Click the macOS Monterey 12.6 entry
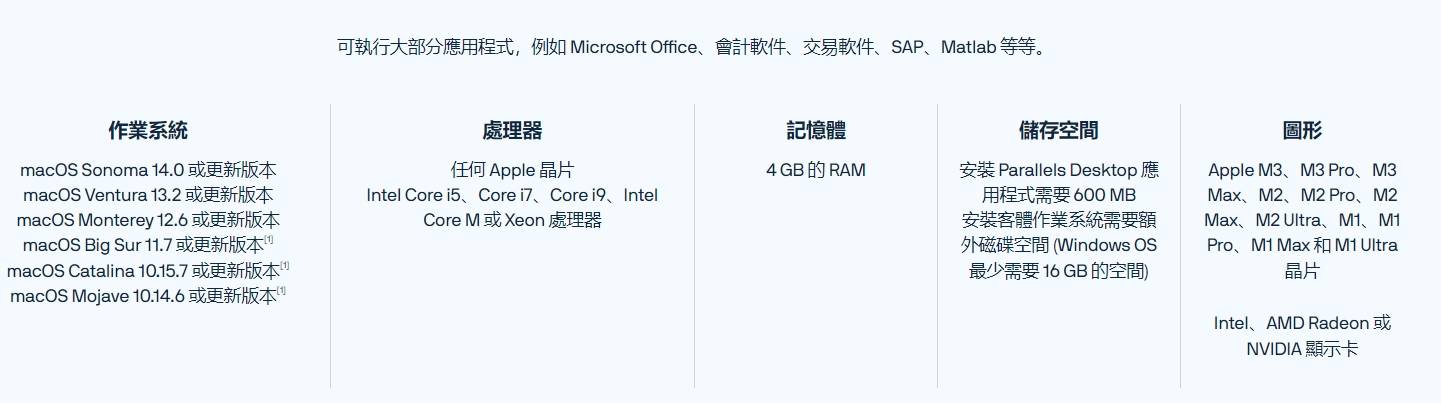This screenshot has width=1441, height=403. (148, 220)
